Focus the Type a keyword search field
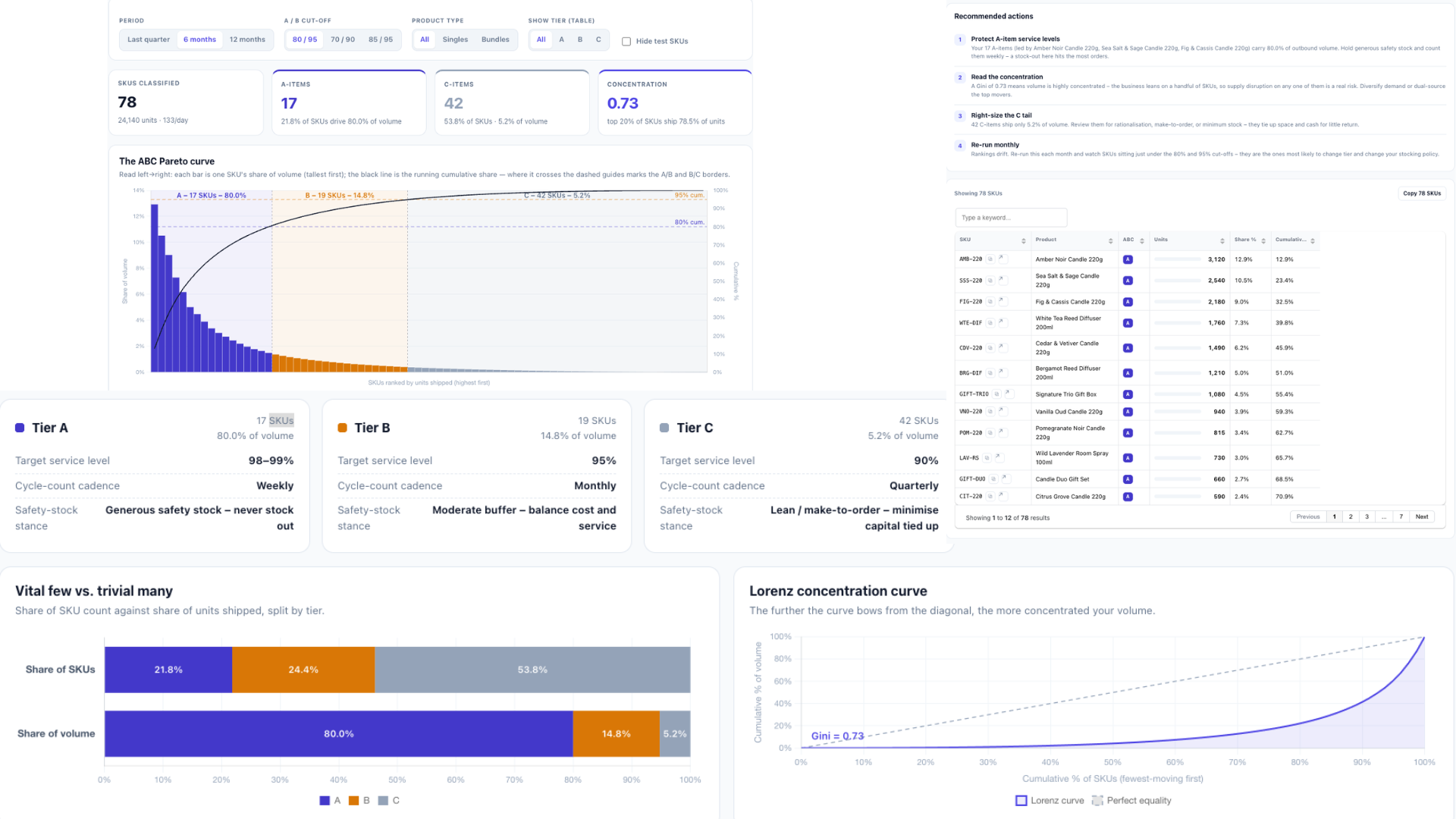 (1011, 218)
